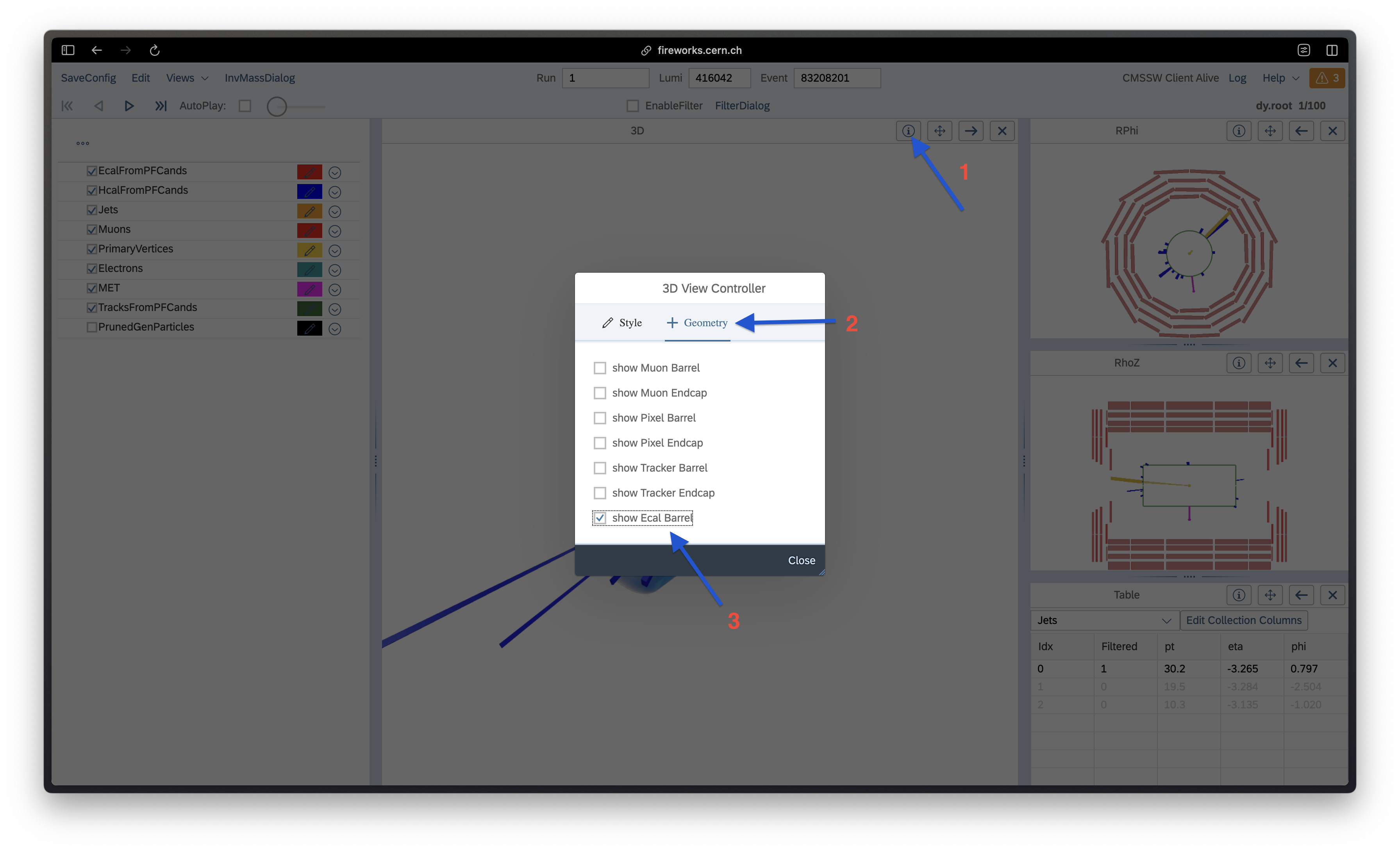
Task: Click the Muons color swatch
Action: [309, 230]
